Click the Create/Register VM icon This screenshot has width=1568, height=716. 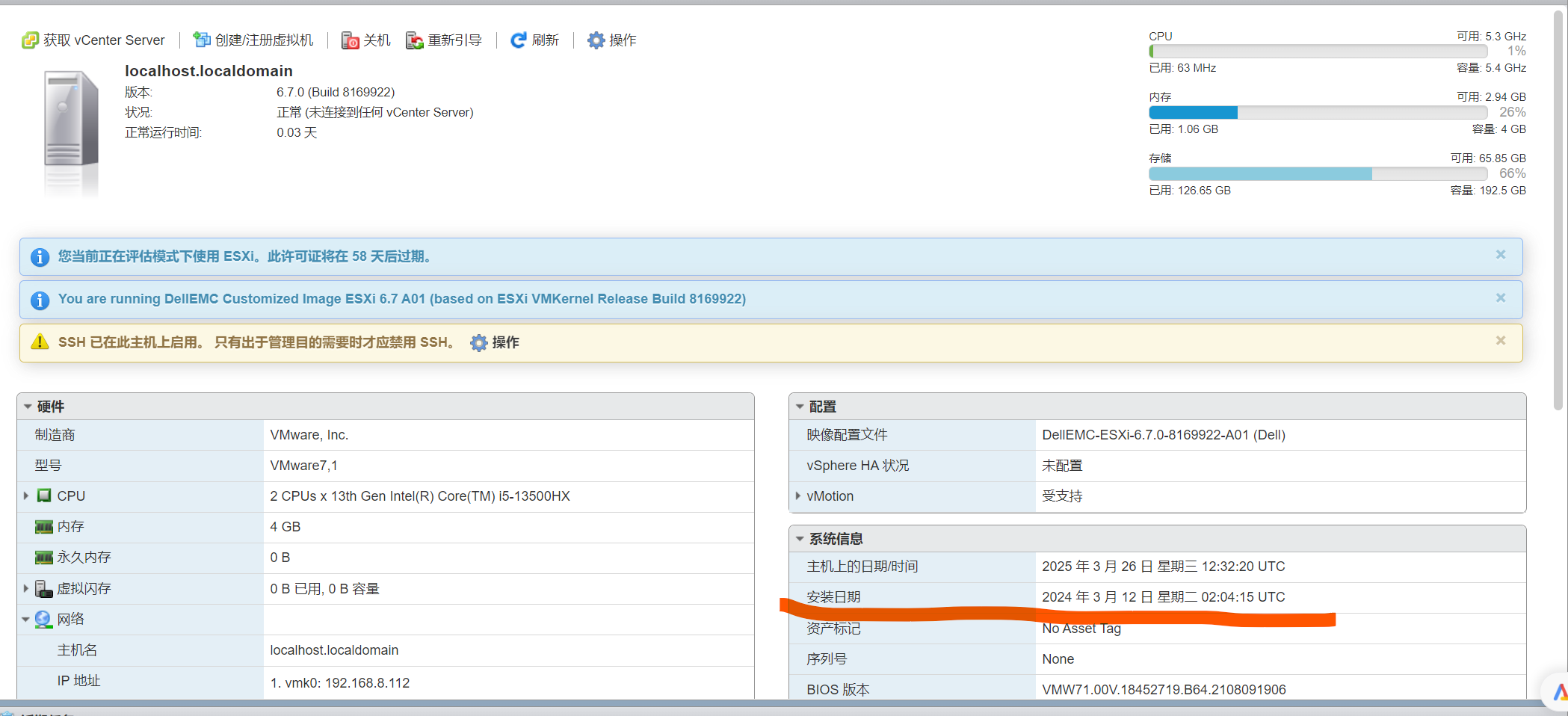pyautogui.click(x=201, y=40)
